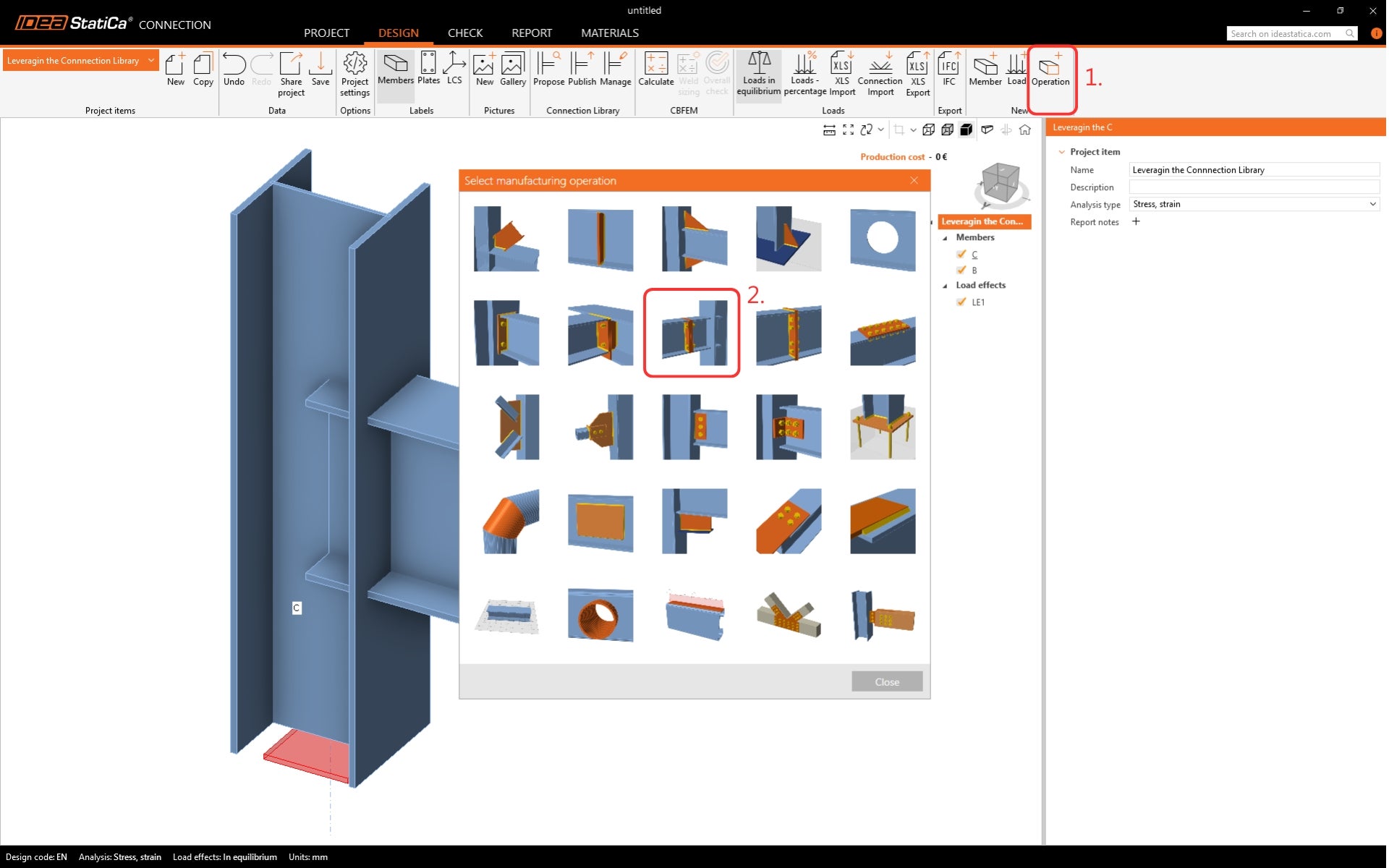Open the project items dropdown
The height and width of the screenshot is (868, 1389).
pos(80,61)
